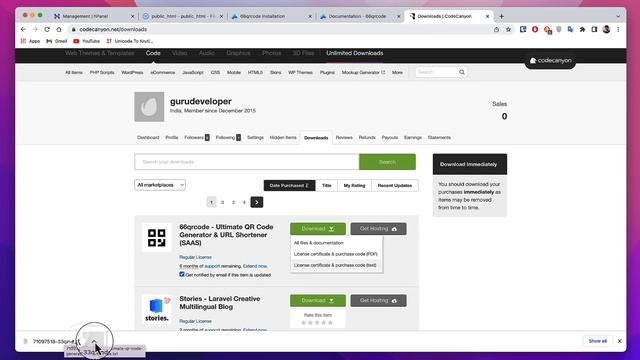The width and height of the screenshot is (640, 360).
Task: Switch to the Management hPanel tab
Action: point(94,16)
